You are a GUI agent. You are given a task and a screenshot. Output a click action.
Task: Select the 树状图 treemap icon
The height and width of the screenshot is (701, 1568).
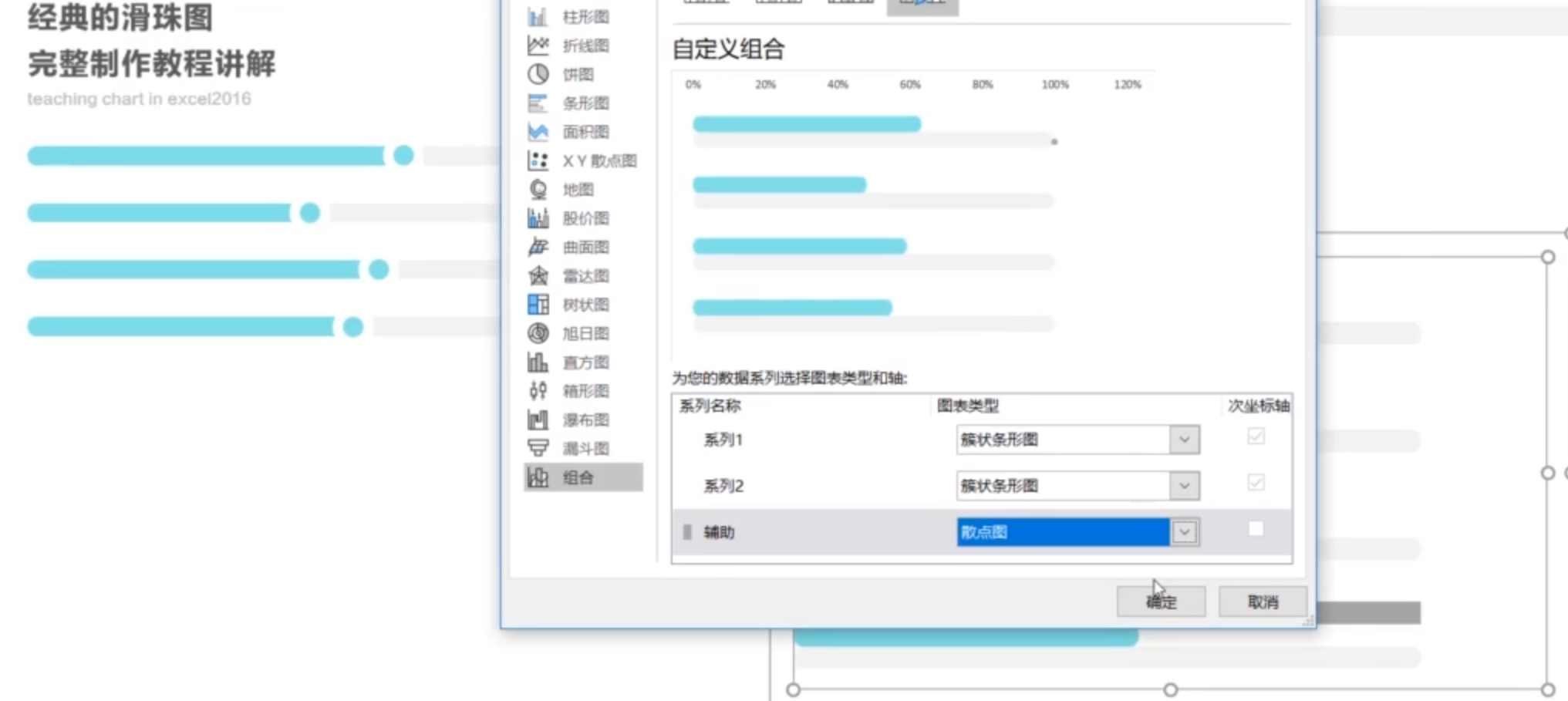[538, 305]
